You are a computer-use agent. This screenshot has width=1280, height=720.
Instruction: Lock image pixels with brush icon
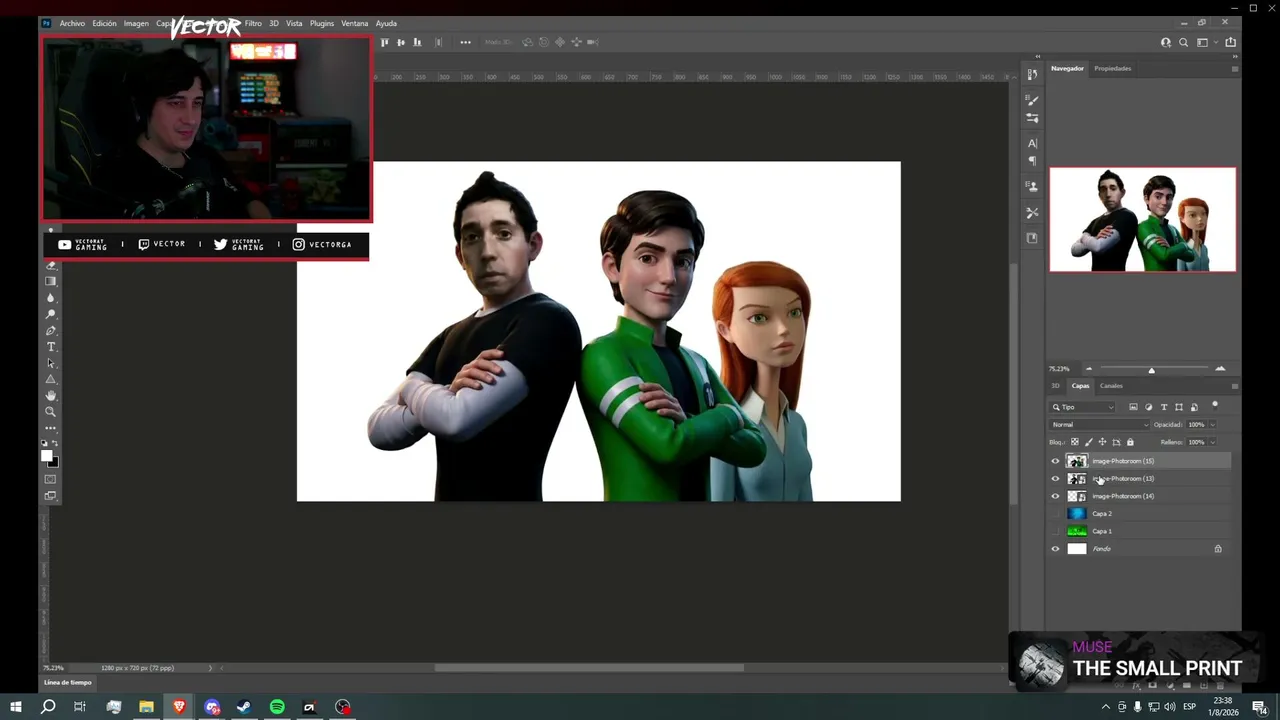tap(1089, 442)
